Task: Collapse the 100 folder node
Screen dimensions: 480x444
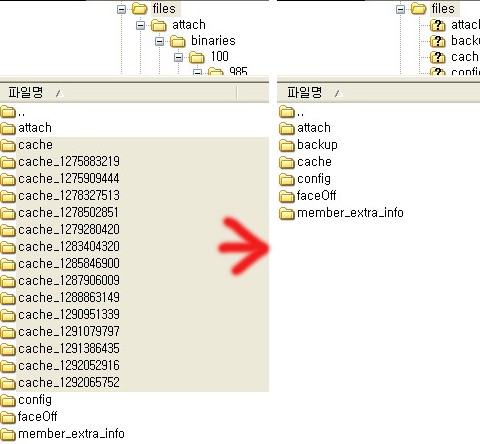Action: pos(179,57)
